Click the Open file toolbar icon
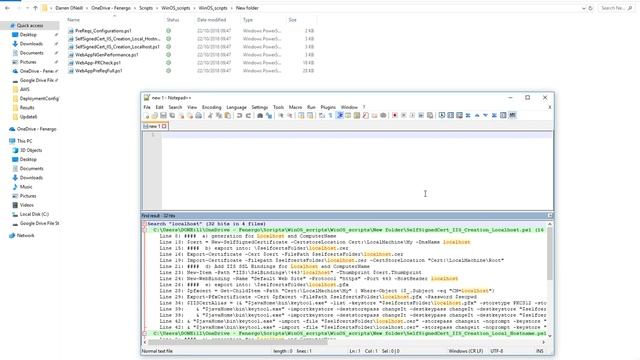The height and width of the screenshot is (360, 640). pos(154,116)
